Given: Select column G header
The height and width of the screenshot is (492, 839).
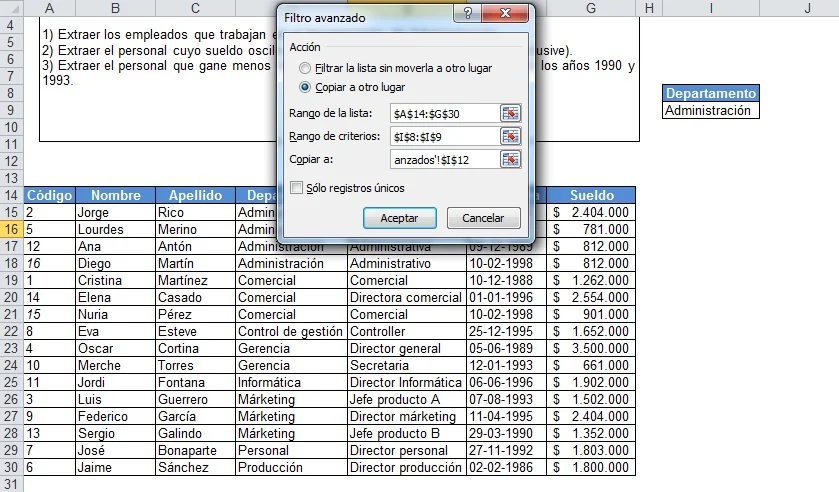Looking at the screenshot, I should coord(591,9).
